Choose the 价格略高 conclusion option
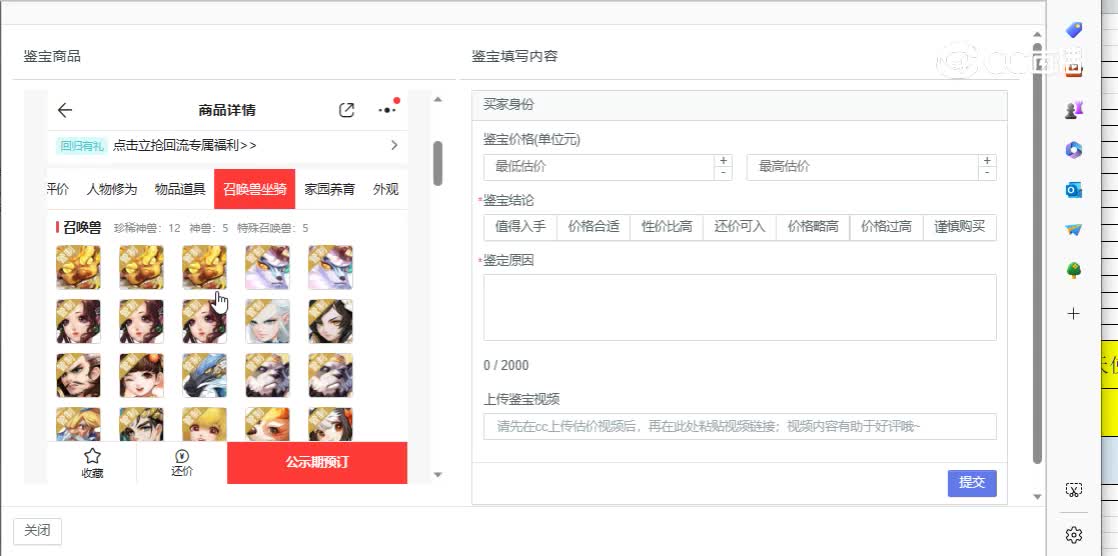1118x556 pixels. click(814, 227)
